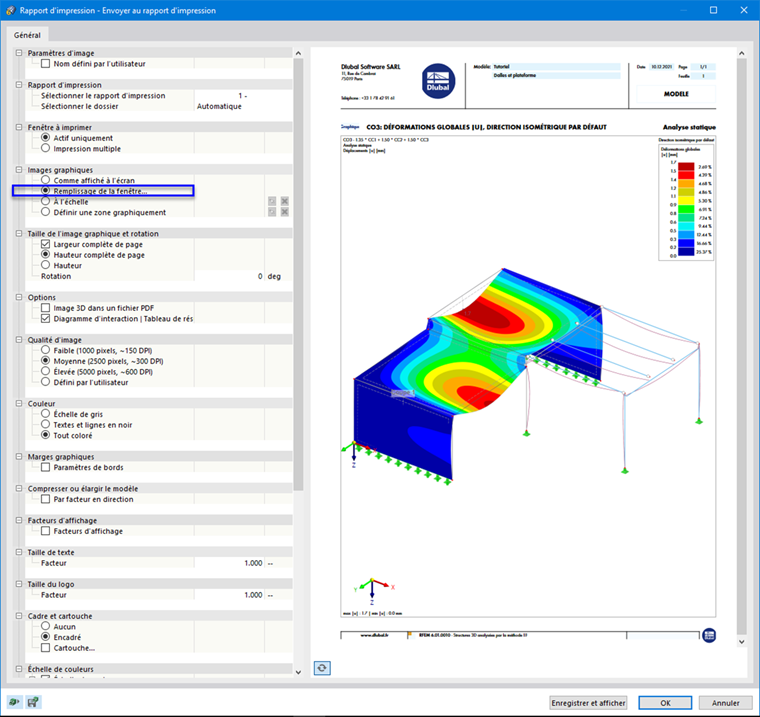
Task: Enable the Cartouche... checkbox
Action: 46,648
